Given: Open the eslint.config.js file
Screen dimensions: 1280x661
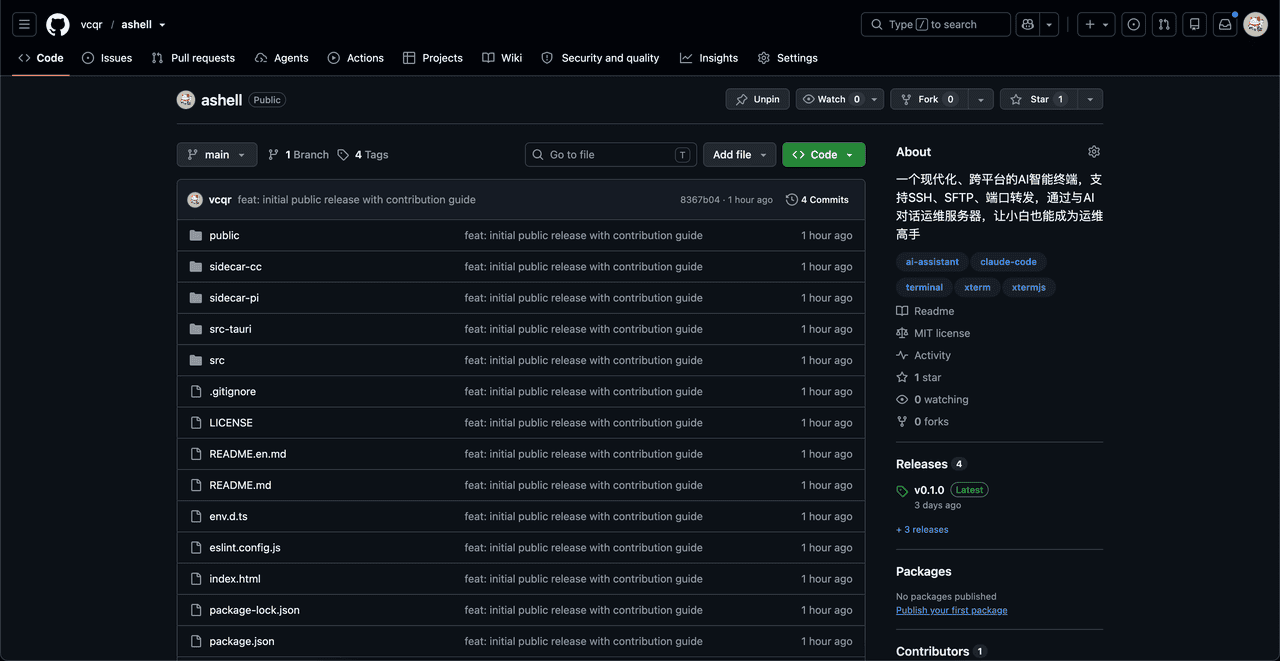Looking at the screenshot, I should coord(245,548).
